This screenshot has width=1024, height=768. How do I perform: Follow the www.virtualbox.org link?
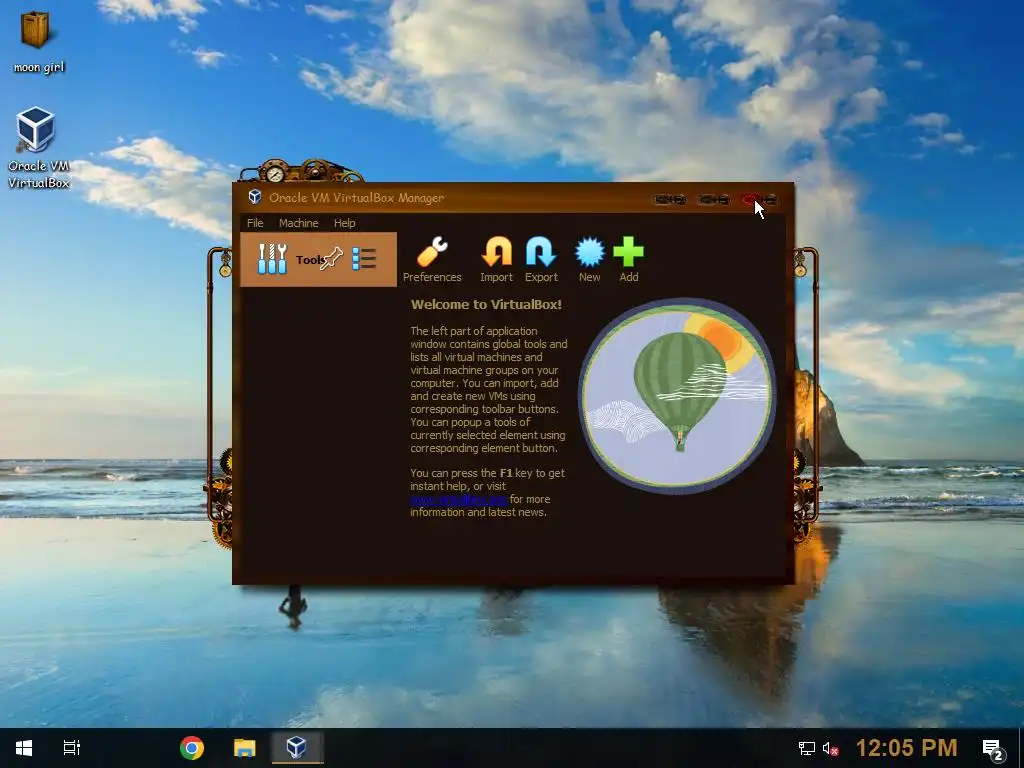(458, 500)
